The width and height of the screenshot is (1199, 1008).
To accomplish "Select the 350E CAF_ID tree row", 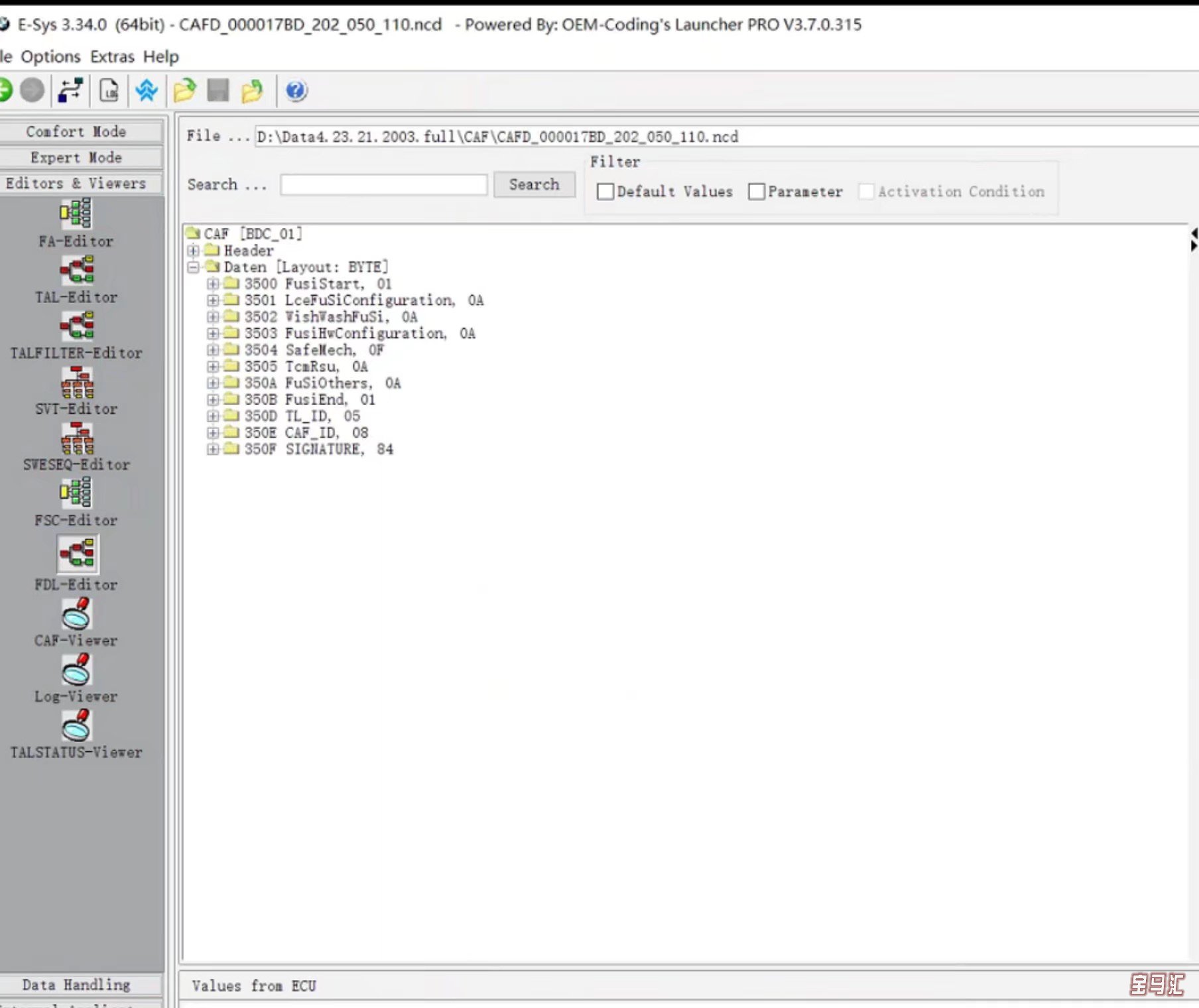I will (306, 432).
